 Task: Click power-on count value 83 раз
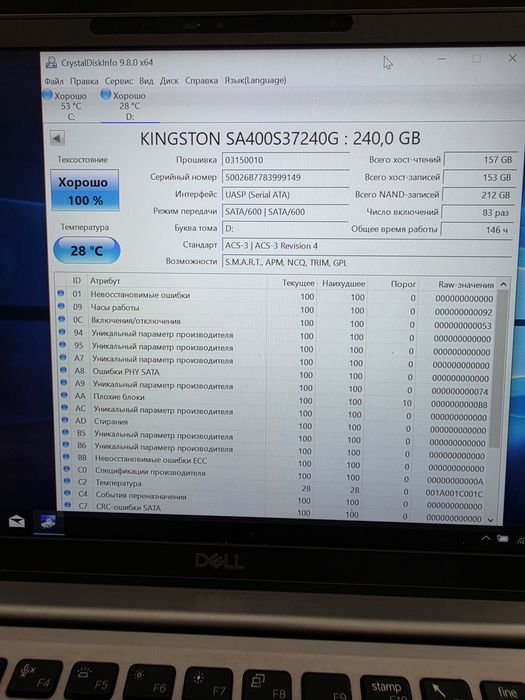(x=477, y=212)
